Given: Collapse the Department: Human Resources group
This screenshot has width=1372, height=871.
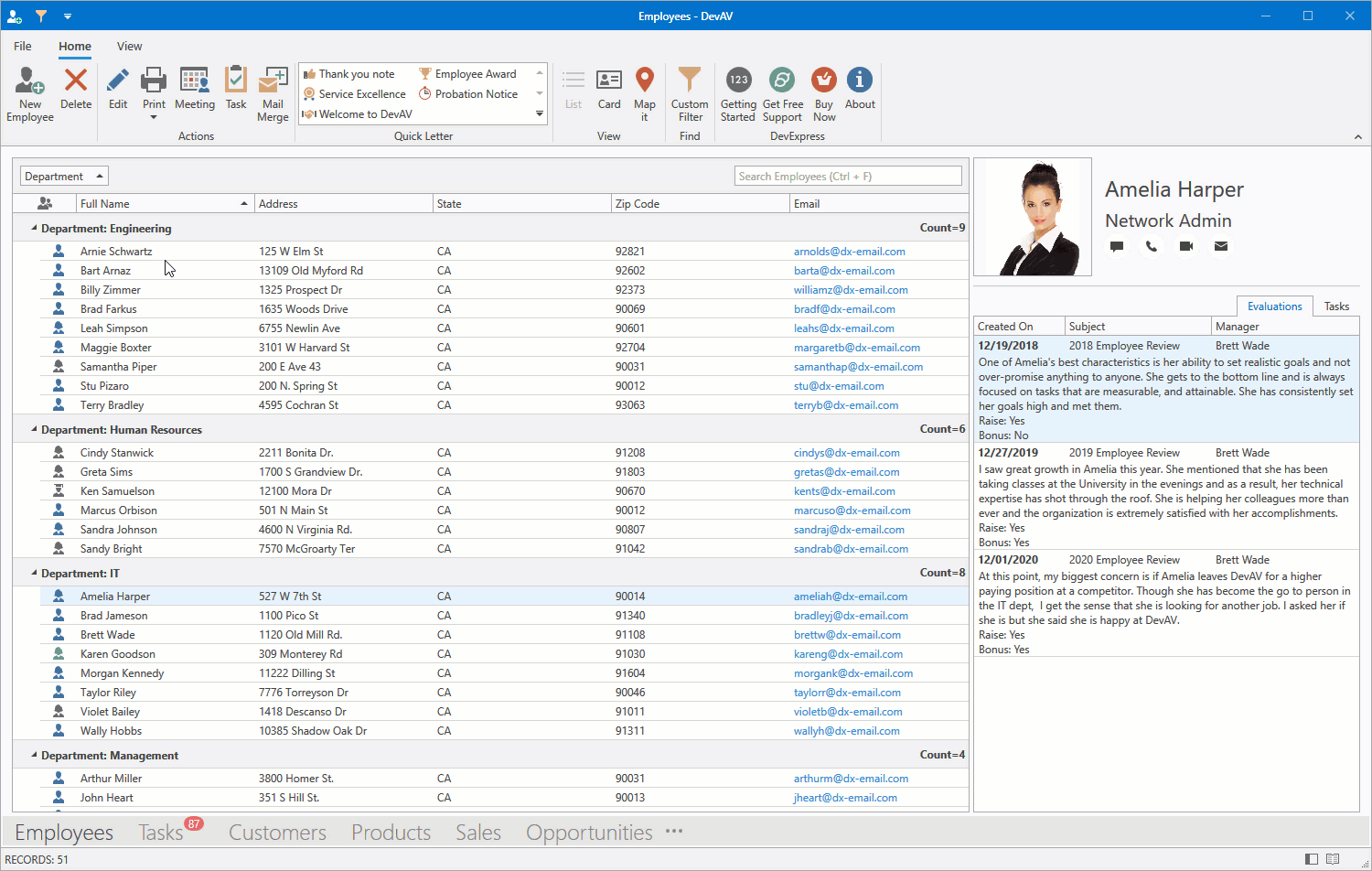Looking at the screenshot, I should pyautogui.click(x=35, y=429).
